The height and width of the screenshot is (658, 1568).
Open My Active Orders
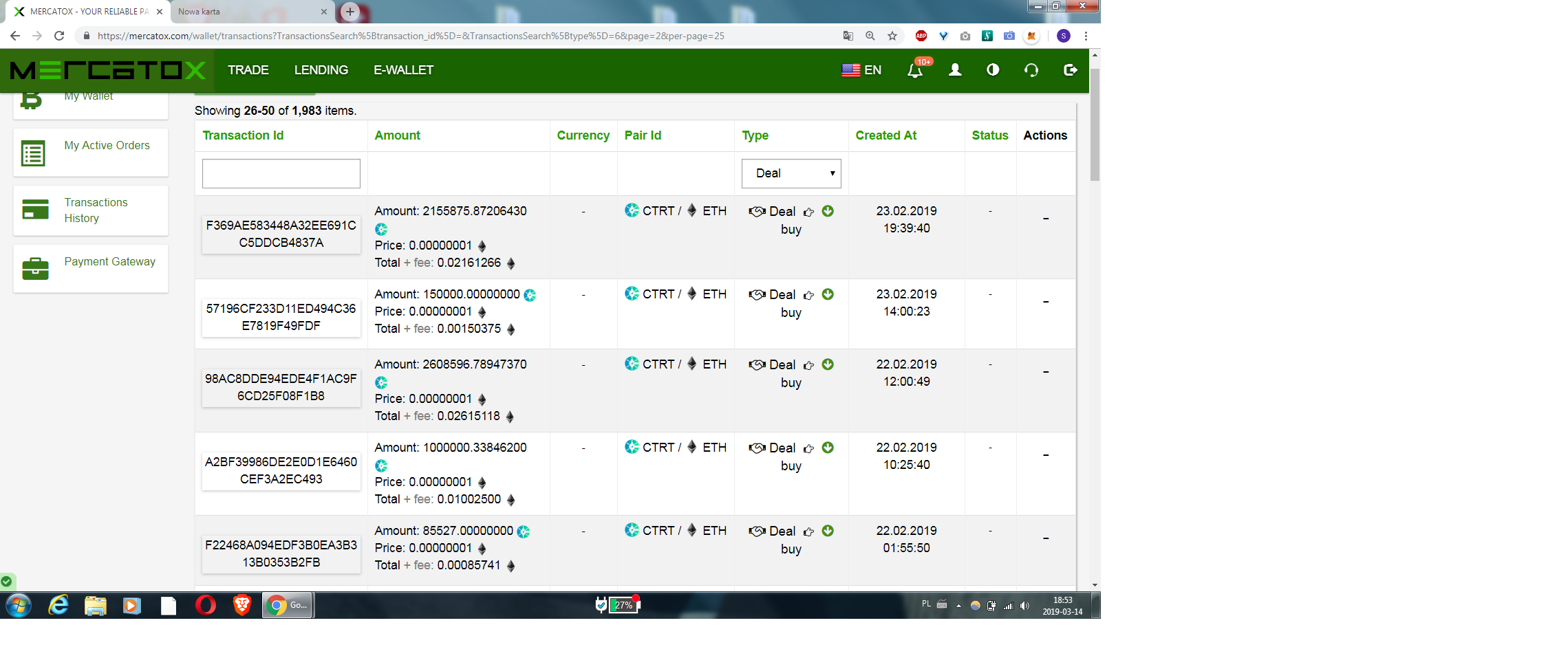[90, 153]
